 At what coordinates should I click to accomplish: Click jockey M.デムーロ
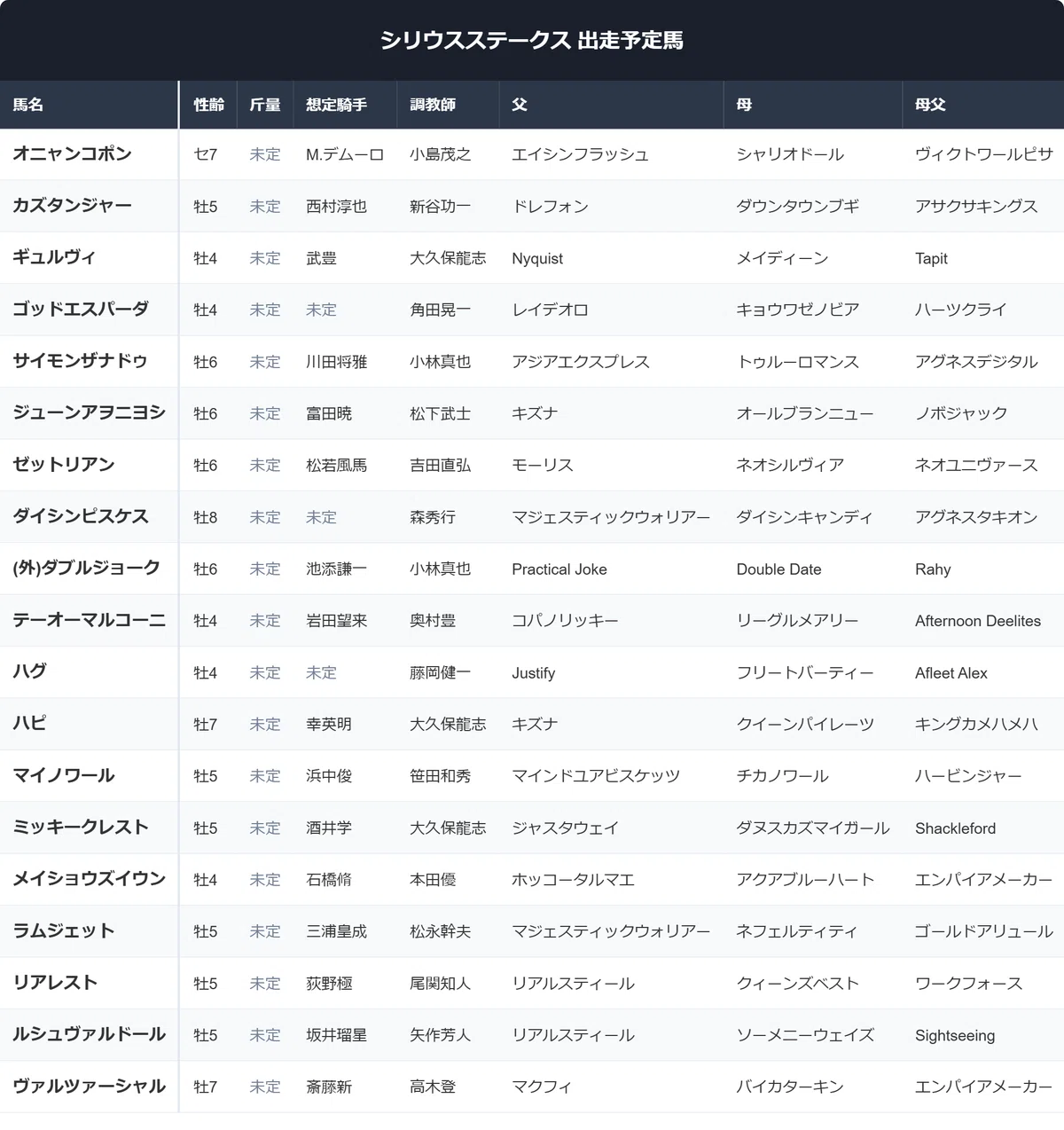[x=345, y=154]
